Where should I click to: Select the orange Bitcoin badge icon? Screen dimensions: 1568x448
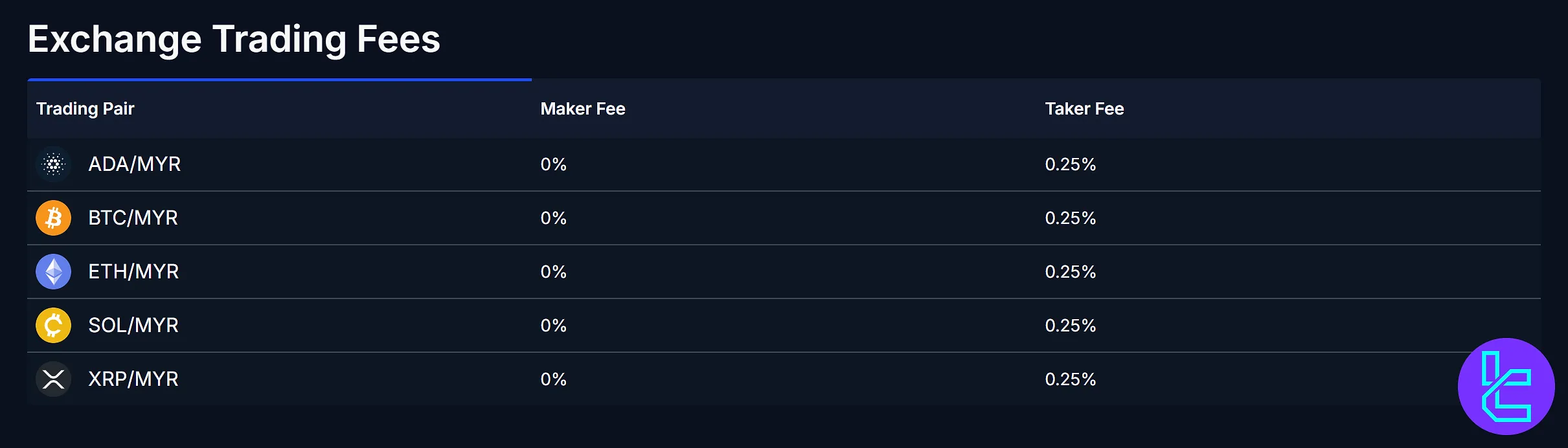pos(53,218)
